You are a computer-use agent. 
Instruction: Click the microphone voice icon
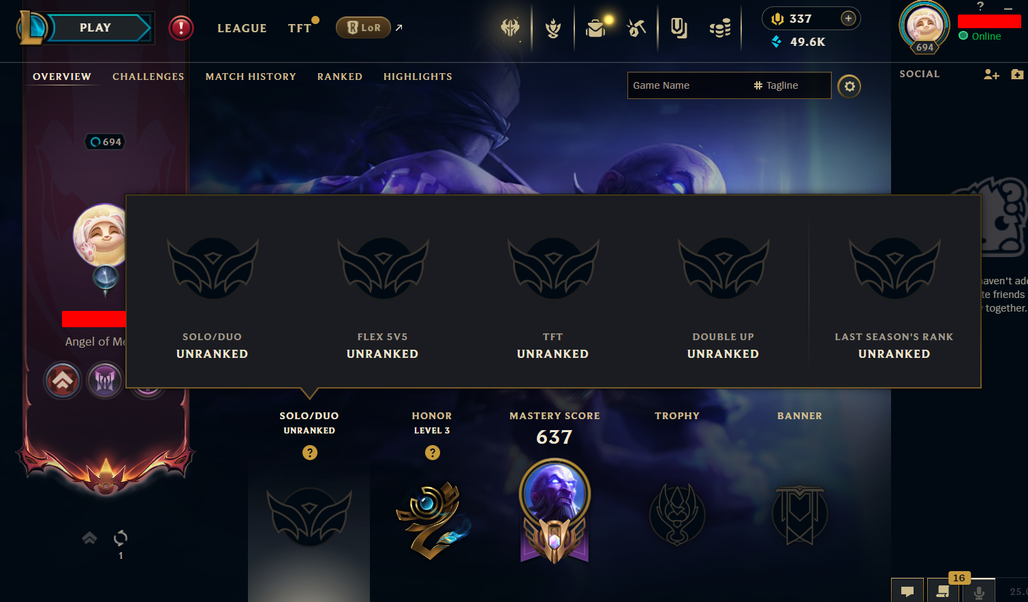[979, 592]
